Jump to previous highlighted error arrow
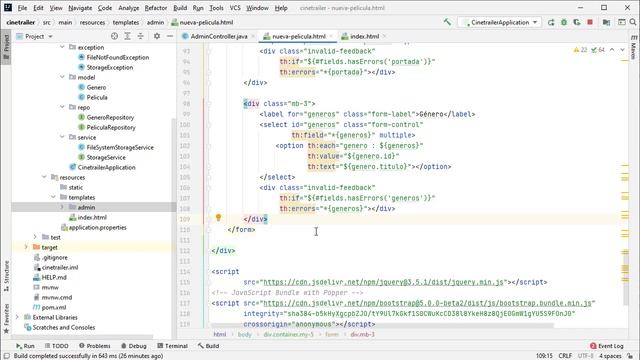Screen dimensions: 640x360 coord(612,50)
